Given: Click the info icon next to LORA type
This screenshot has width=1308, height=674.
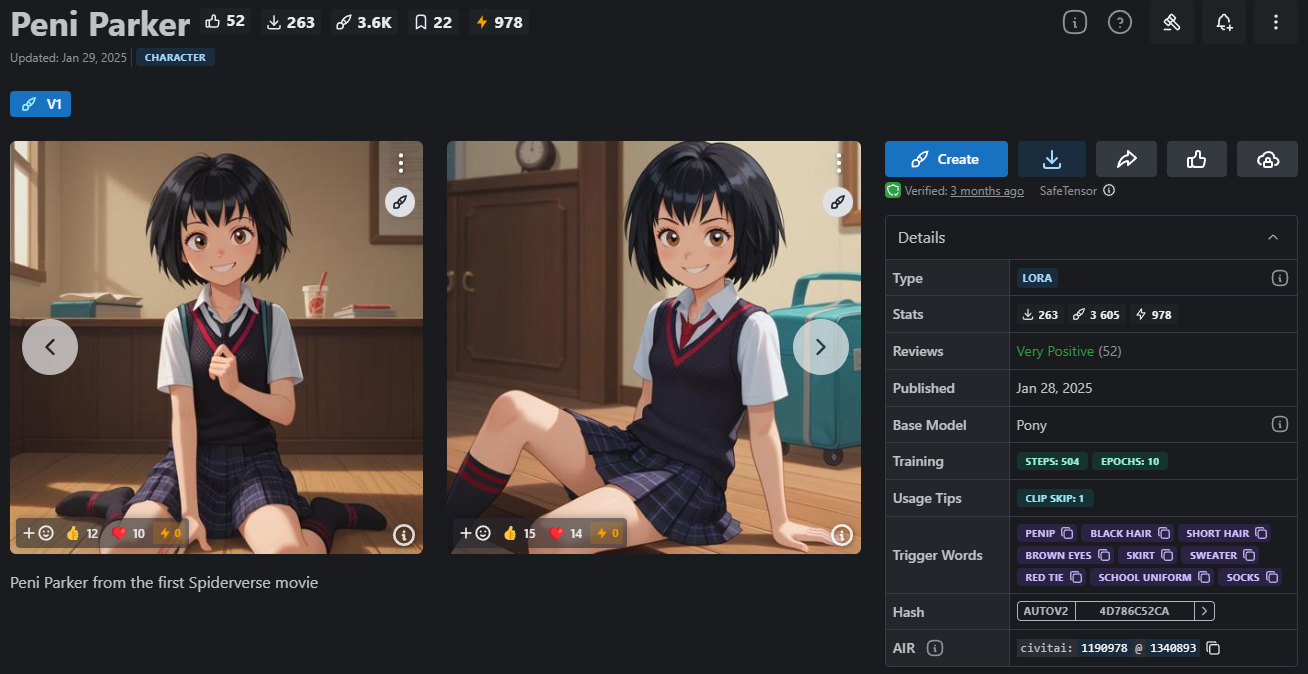Looking at the screenshot, I should click(1279, 278).
